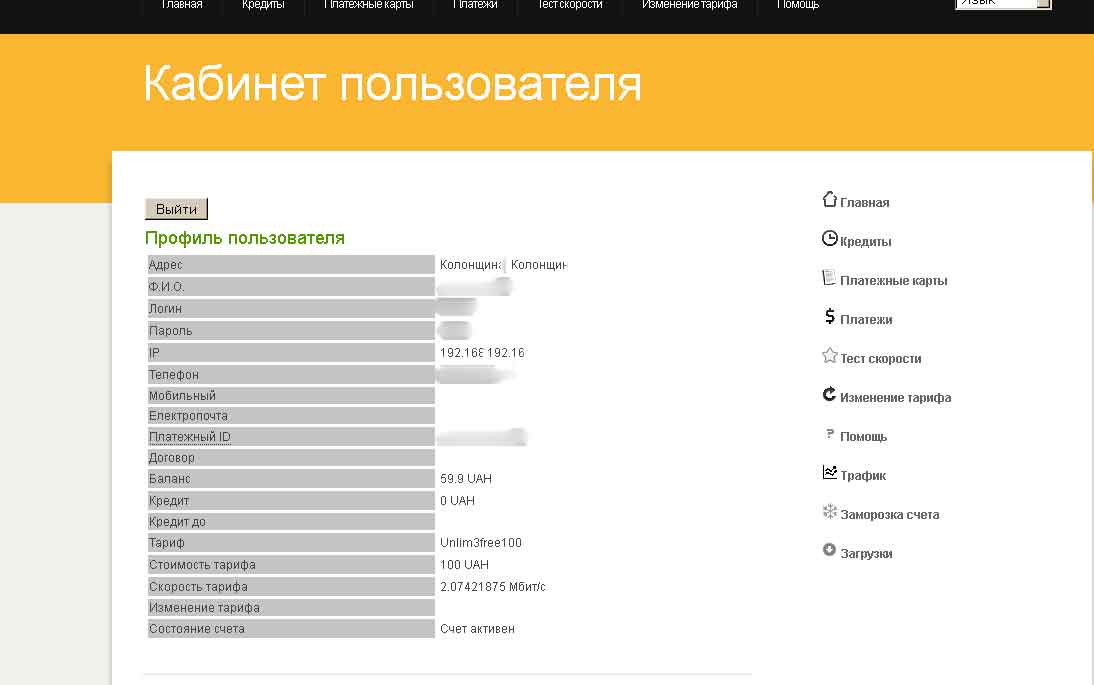Click the status text Счет активен

pos(477,629)
